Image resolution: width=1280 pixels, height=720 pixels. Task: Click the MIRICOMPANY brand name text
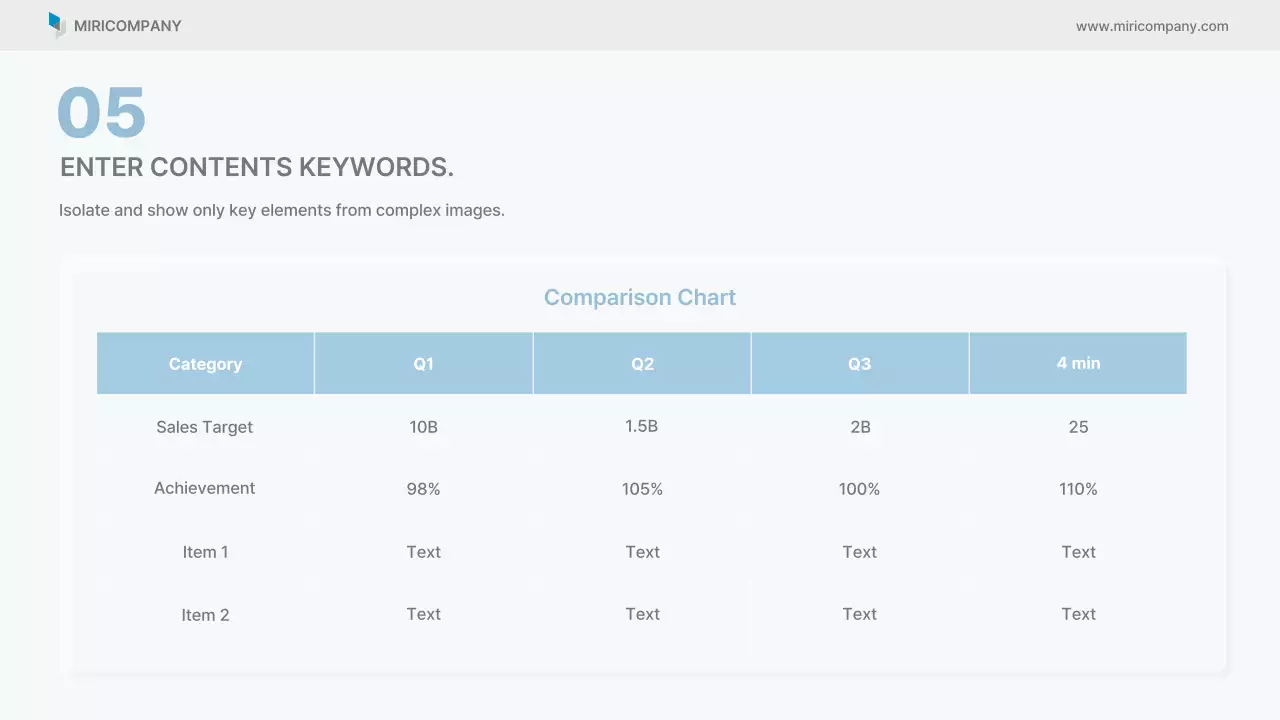pos(128,26)
